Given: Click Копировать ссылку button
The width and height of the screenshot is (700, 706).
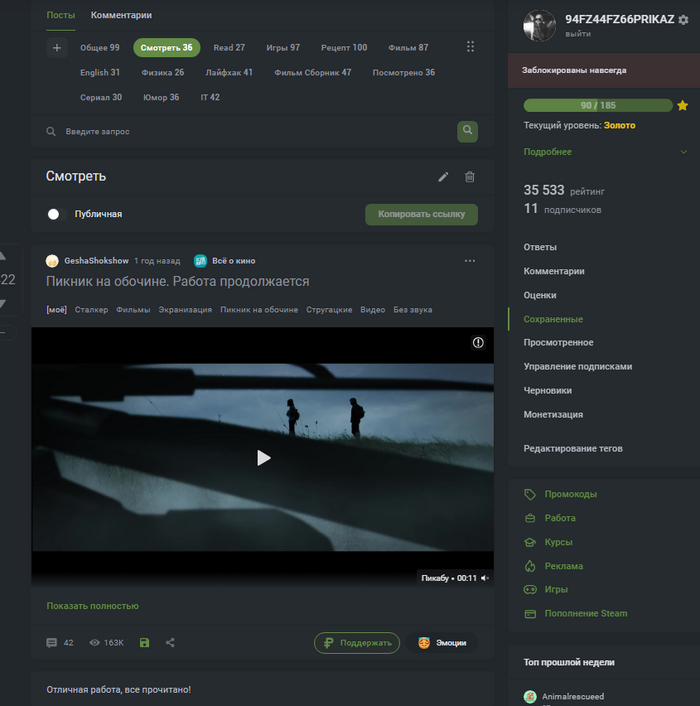Looking at the screenshot, I should [x=421, y=214].
